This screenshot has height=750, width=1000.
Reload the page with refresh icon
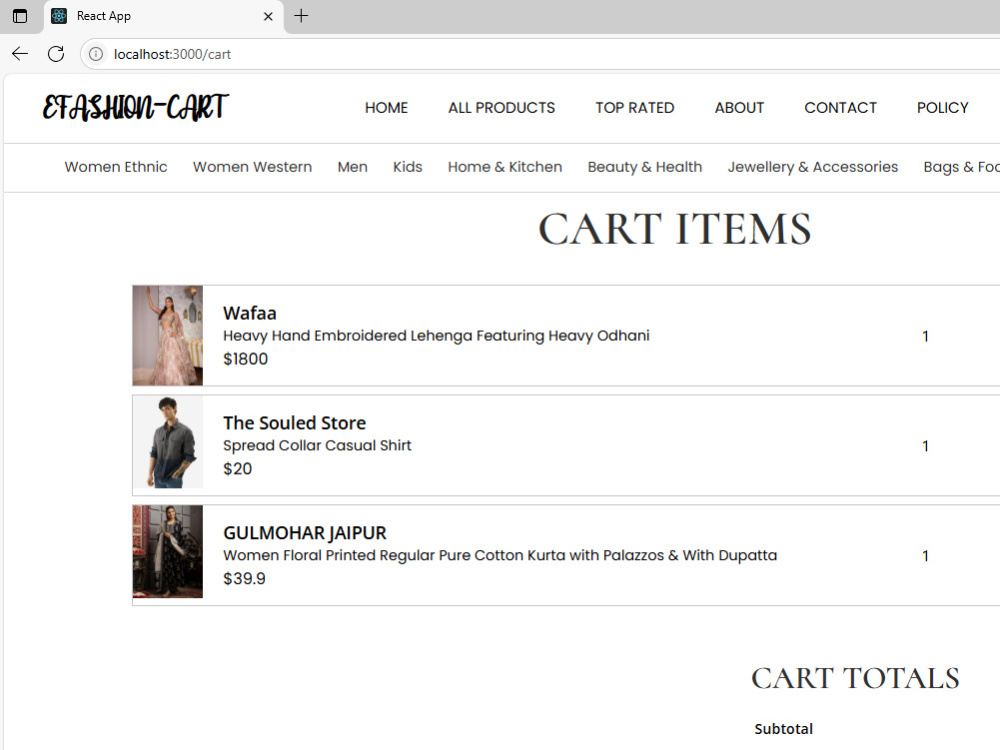click(56, 54)
